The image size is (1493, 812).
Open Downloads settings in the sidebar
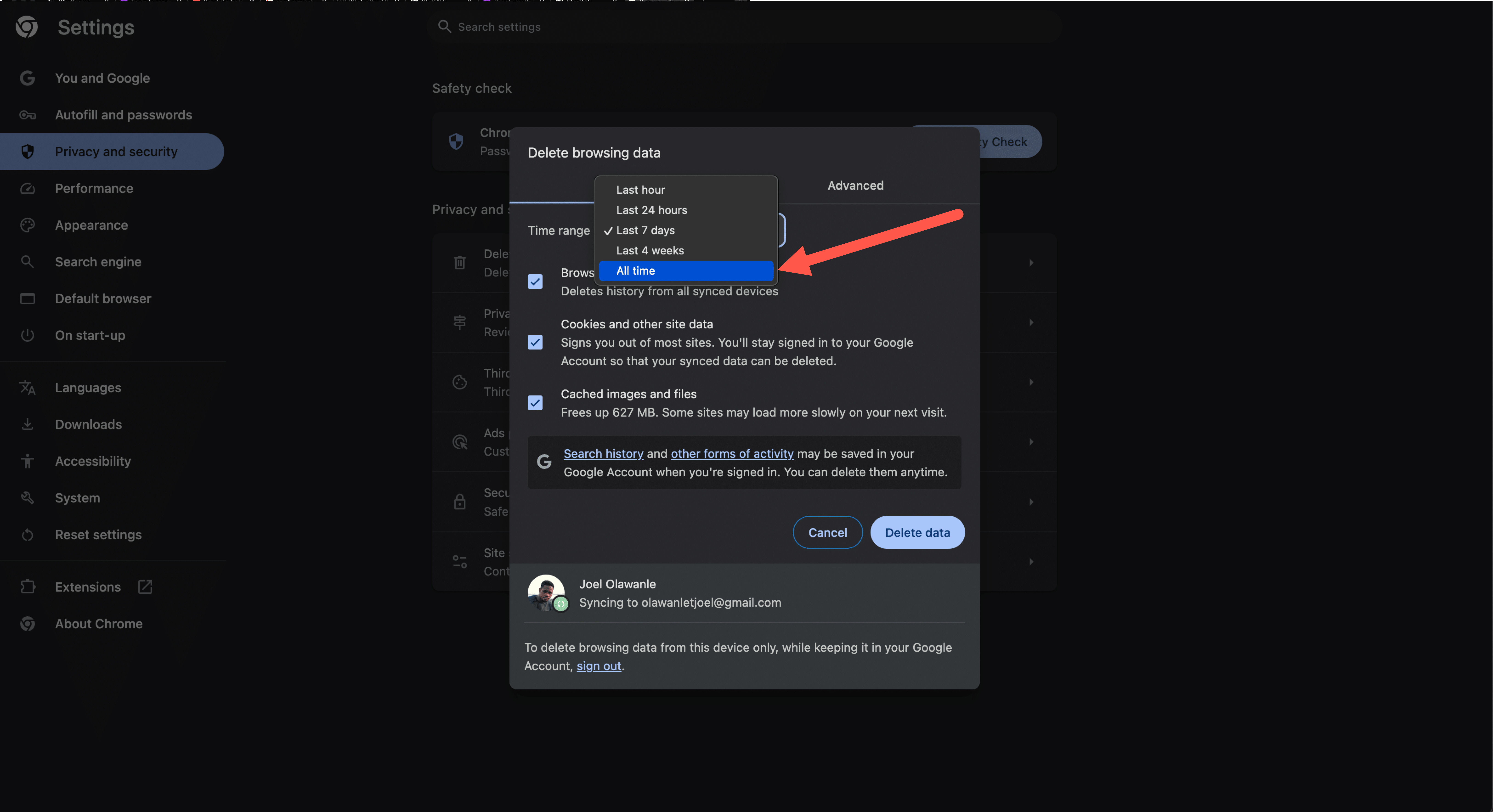coord(112,424)
